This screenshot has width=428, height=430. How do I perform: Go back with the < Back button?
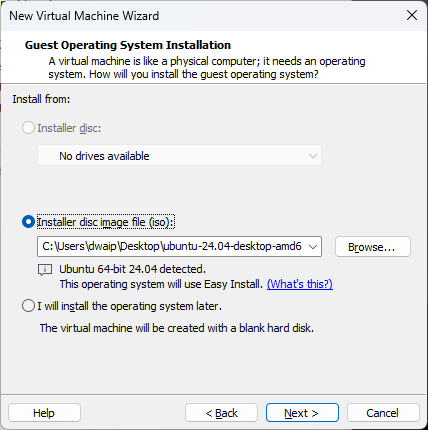(221, 413)
